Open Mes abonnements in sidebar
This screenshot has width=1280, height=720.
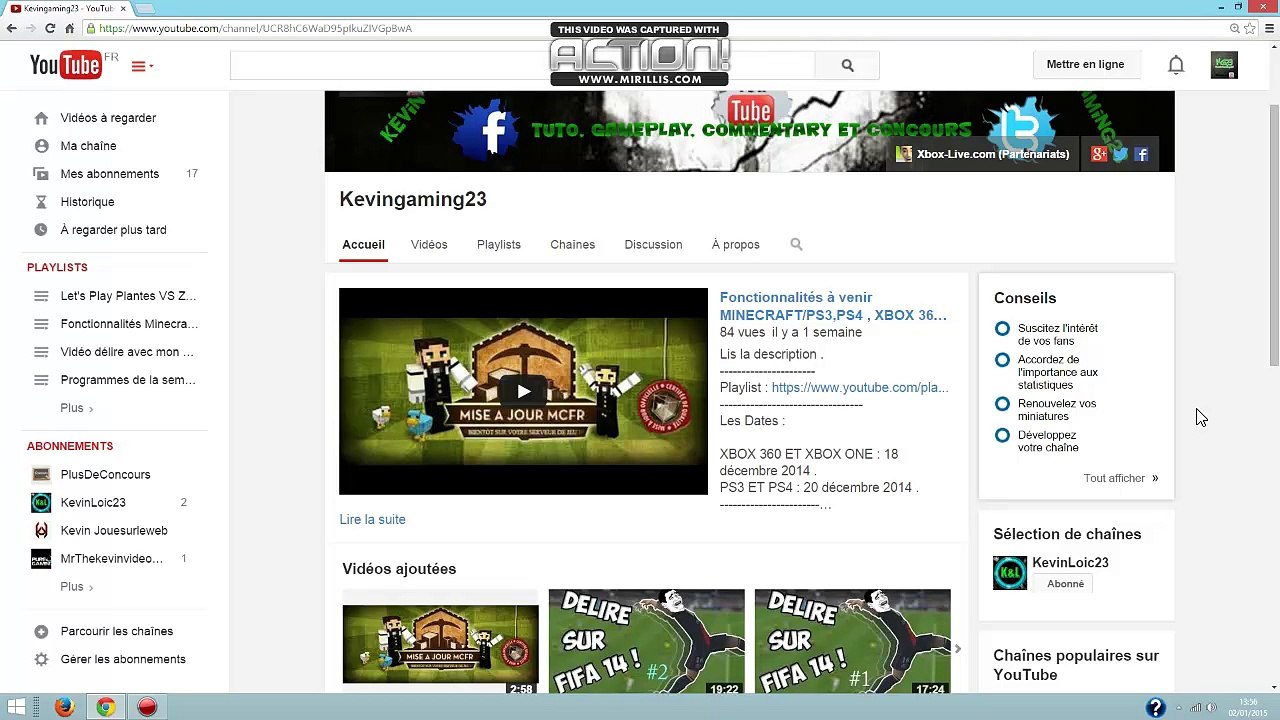click(x=109, y=174)
